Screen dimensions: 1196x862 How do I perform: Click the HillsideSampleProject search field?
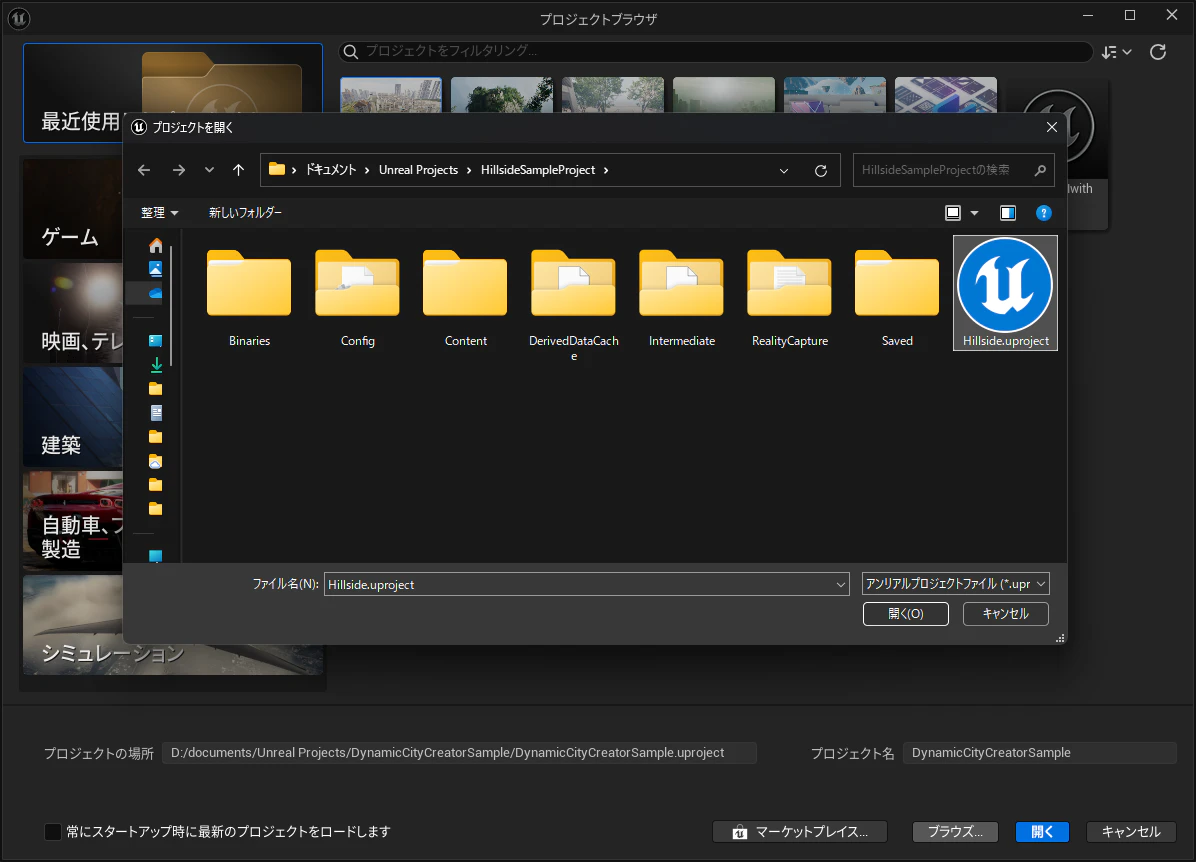pyautogui.click(x=953, y=170)
